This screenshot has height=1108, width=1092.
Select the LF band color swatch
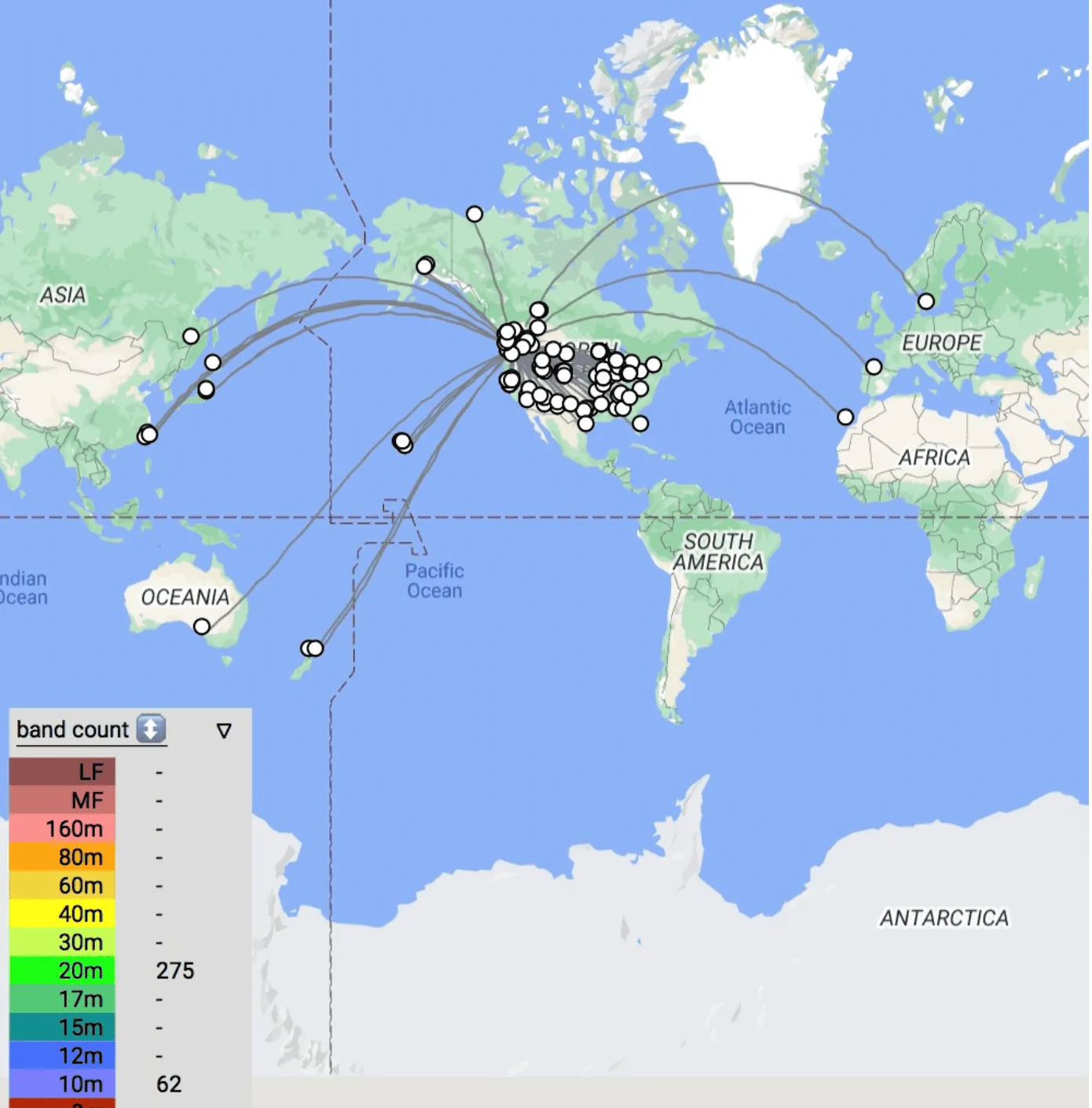click(x=62, y=772)
